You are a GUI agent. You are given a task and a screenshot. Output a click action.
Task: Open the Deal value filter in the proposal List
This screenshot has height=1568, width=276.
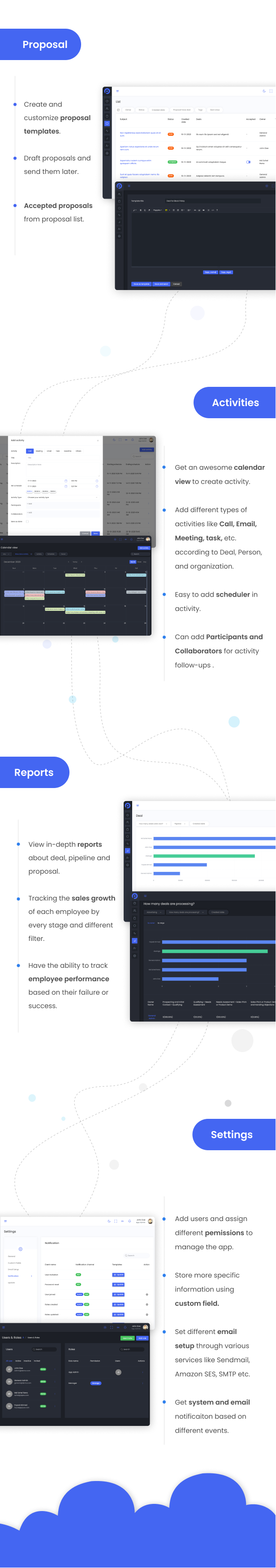[215, 109]
